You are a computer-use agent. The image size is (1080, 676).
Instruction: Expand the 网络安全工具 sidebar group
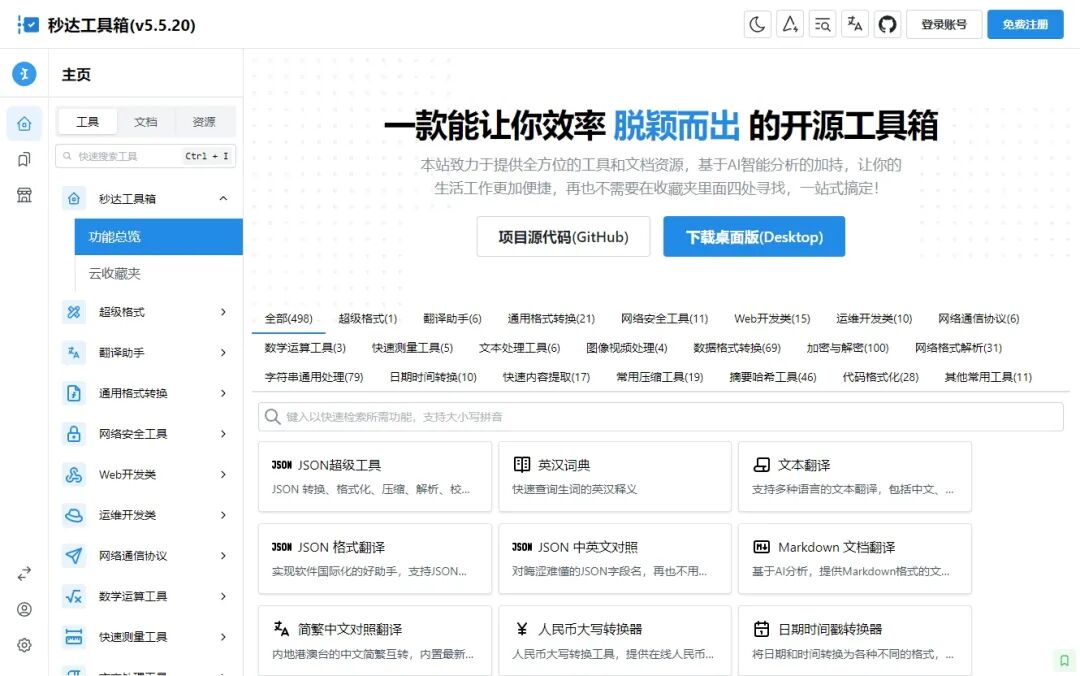point(145,434)
